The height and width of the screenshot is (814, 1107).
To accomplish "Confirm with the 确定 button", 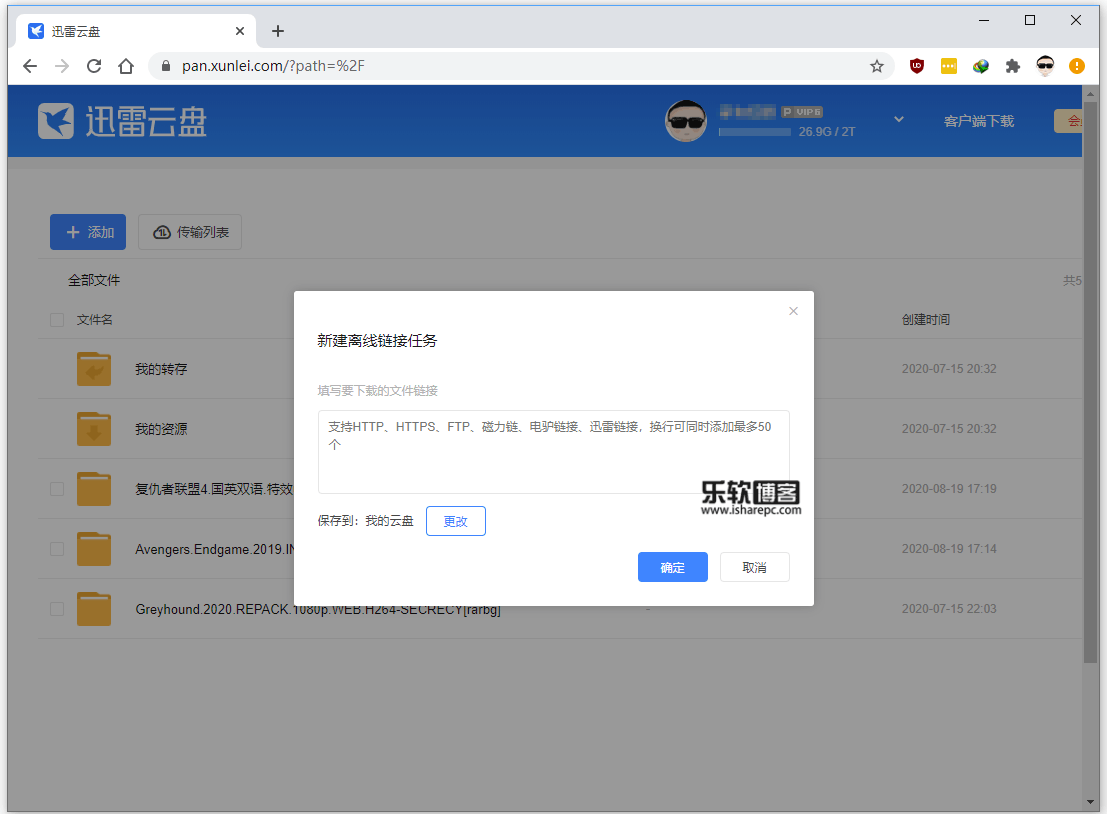I will coord(672,567).
